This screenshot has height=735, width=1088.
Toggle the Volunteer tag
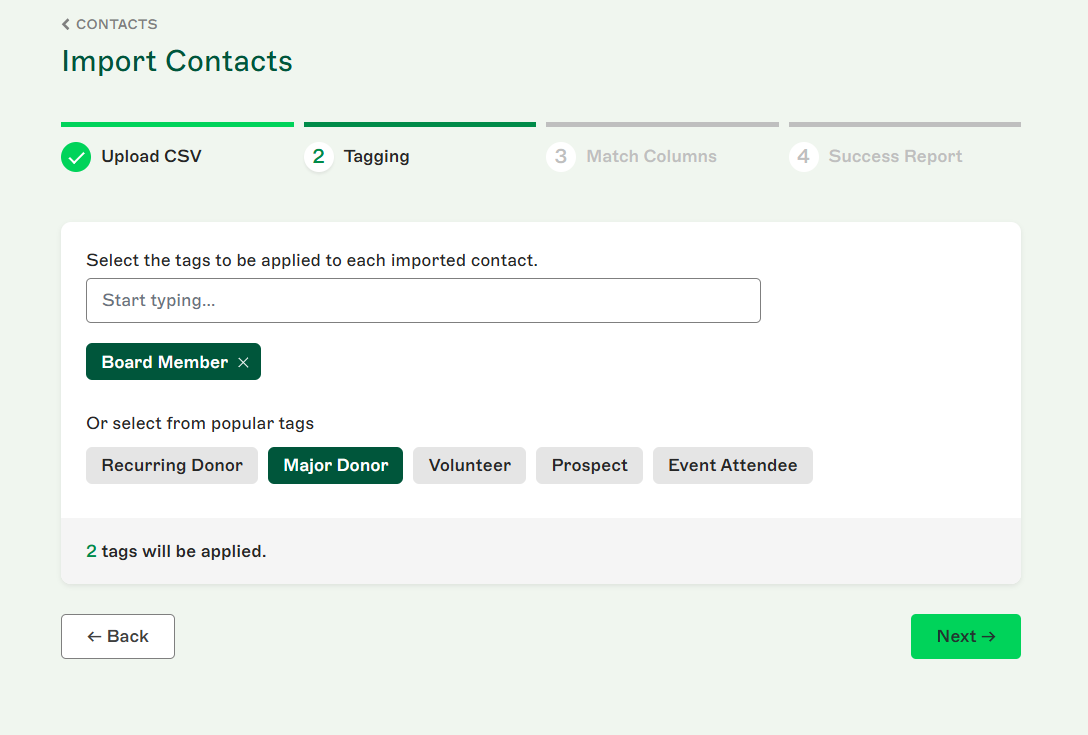pos(469,466)
